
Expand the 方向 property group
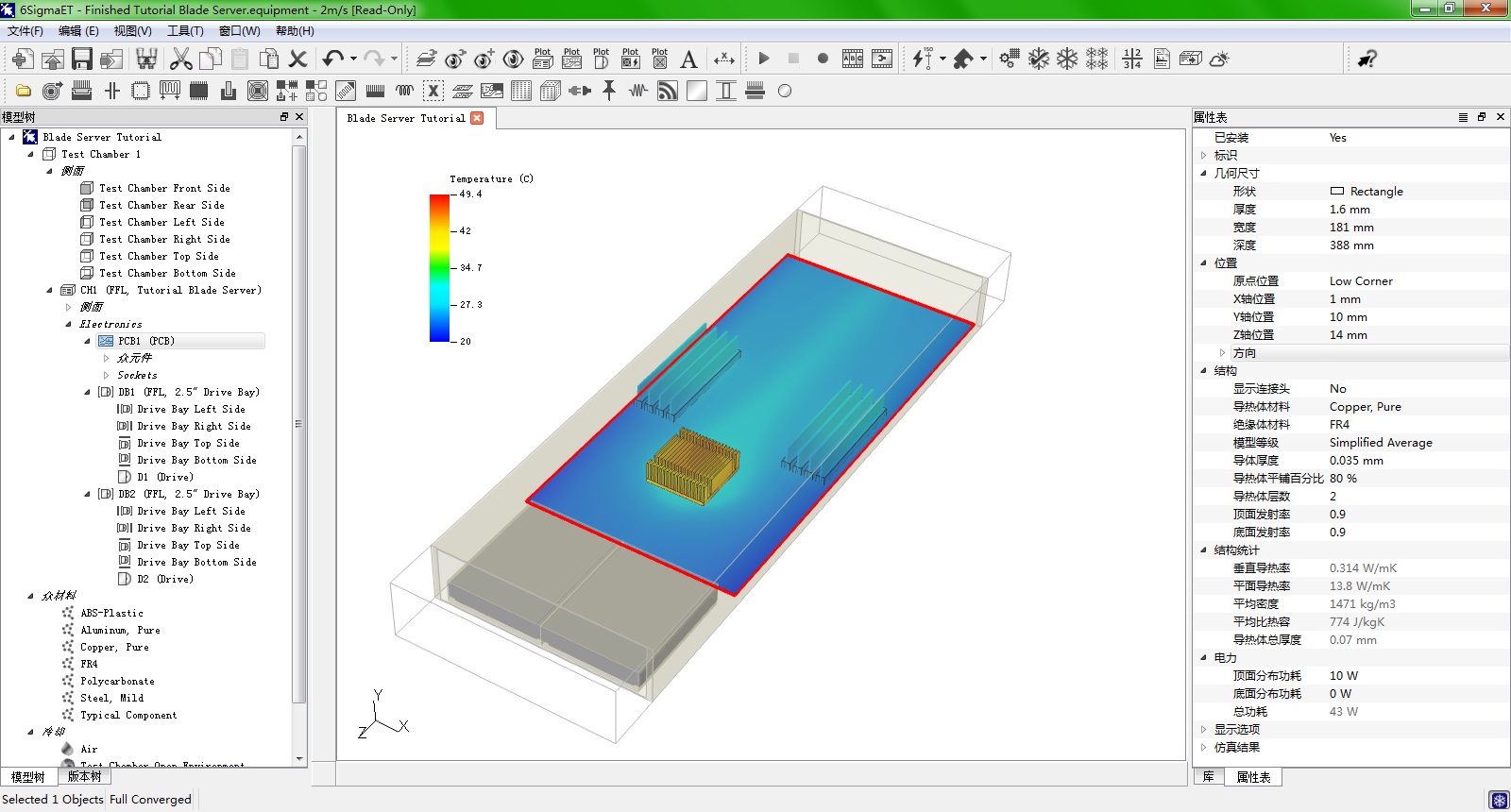(x=1222, y=352)
